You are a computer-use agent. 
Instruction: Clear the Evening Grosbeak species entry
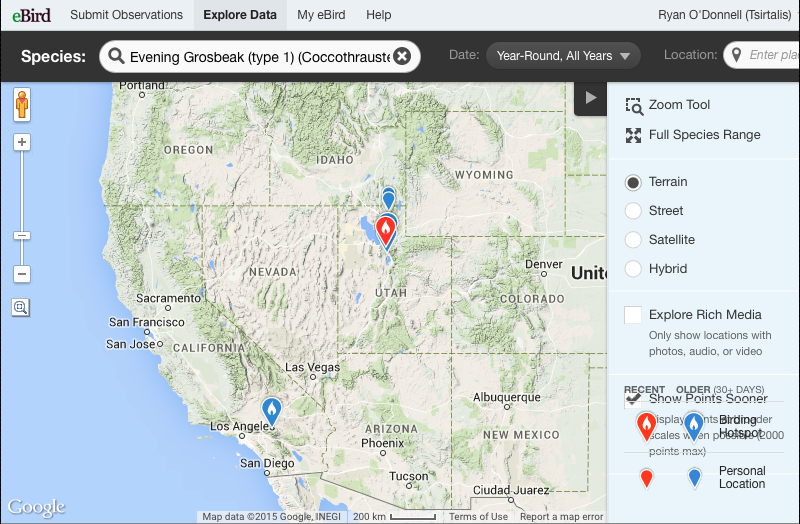[x=402, y=56]
